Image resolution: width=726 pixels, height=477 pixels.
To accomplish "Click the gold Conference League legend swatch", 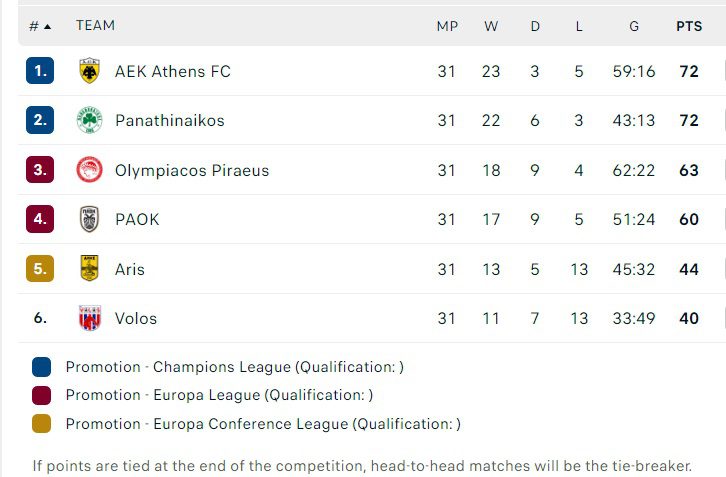I will [x=41, y=424].
